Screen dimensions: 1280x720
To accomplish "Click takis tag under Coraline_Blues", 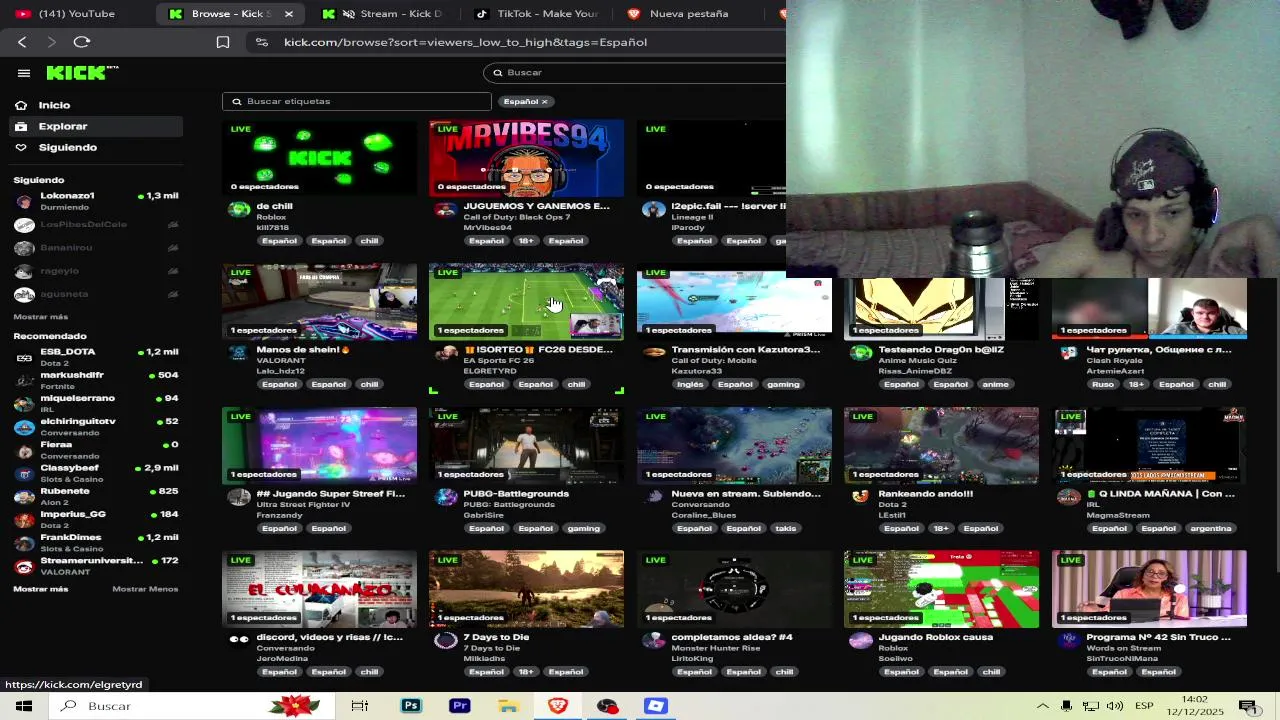I will pos(785,529).
